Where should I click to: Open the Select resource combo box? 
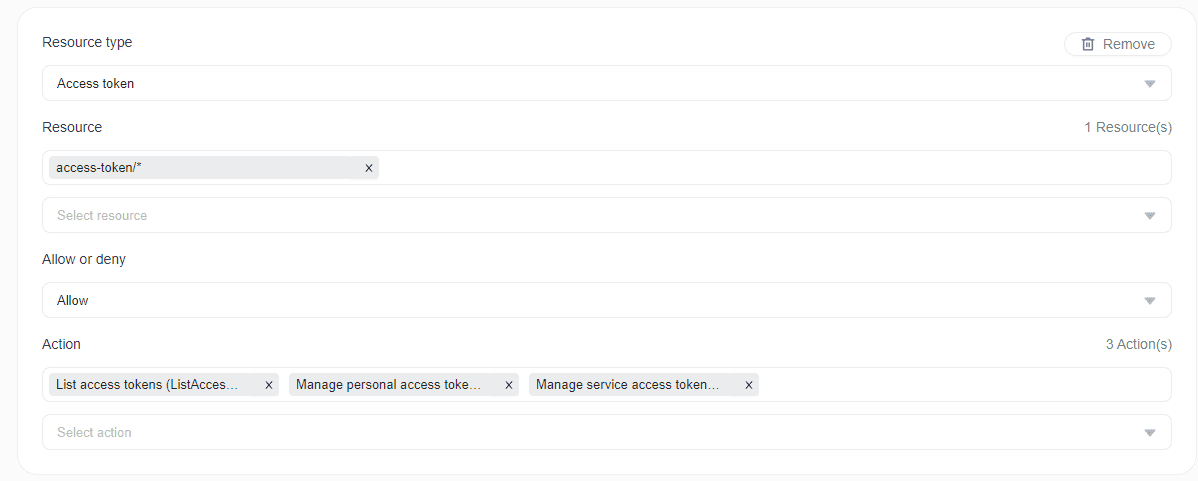tap(590, 216)
